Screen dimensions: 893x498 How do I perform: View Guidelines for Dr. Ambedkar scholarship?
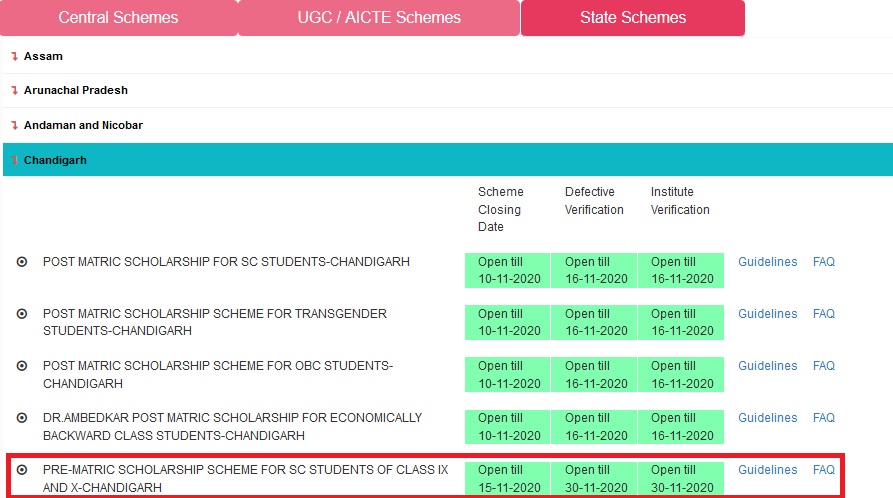coord(767,418)
